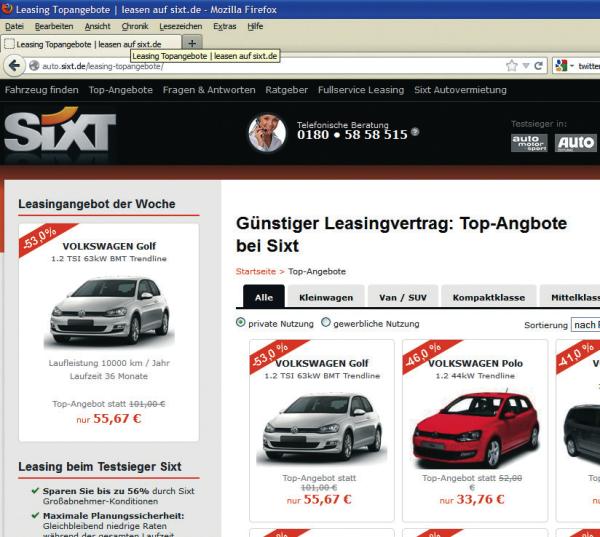This screenshot has width=600, height=537.
Task: Click the red Volkswagen Polo photo
Action: tap(475, 429)
